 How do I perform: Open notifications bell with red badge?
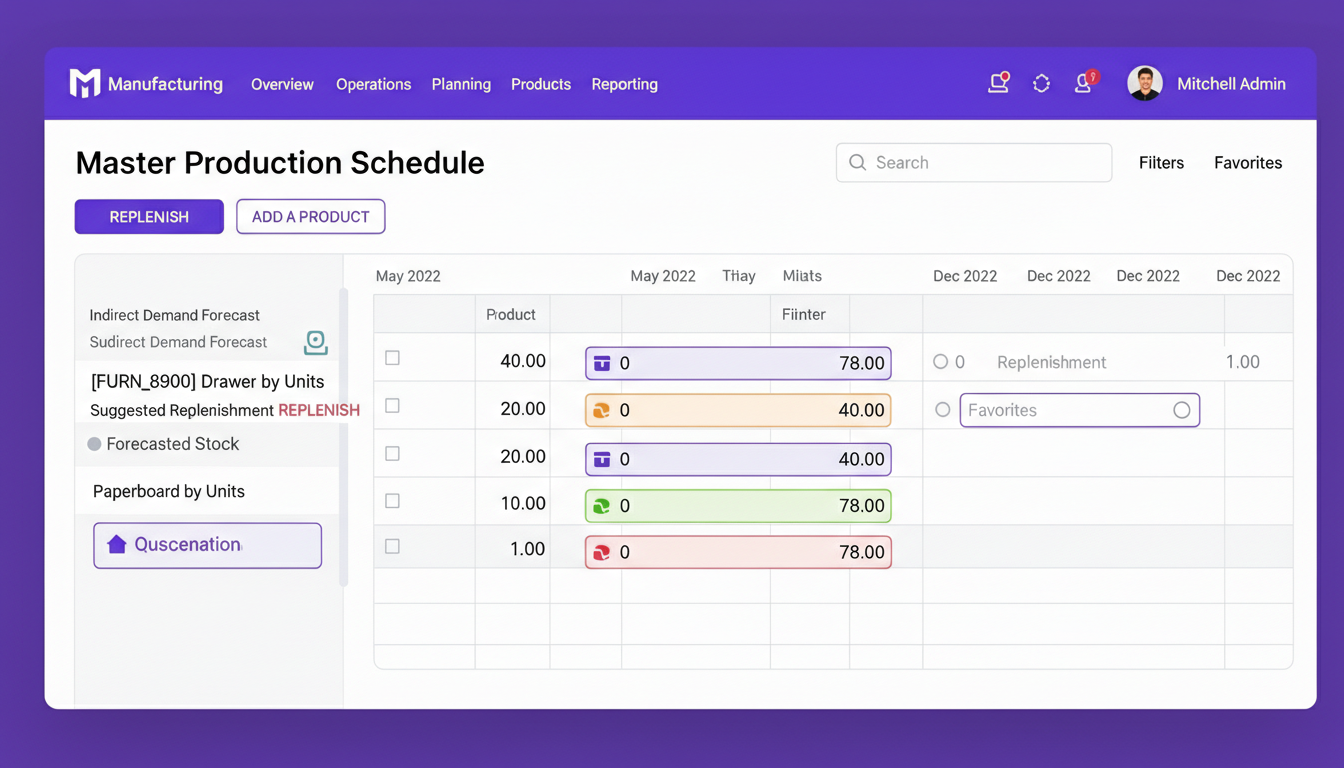click(x=1084, y=83)
